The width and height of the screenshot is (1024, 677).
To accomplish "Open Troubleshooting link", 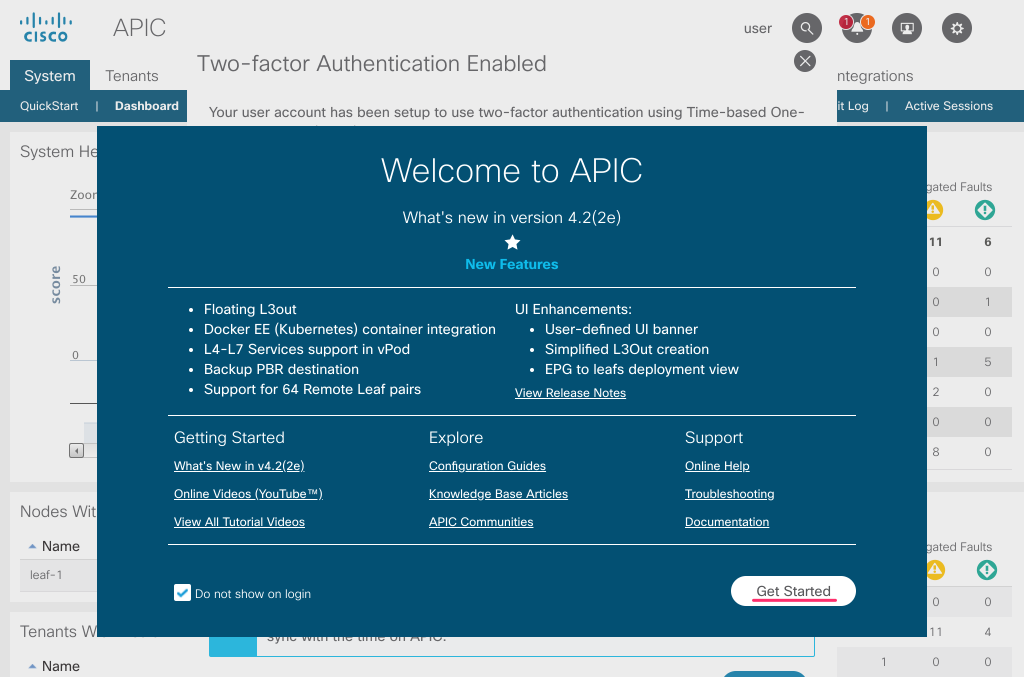I will pyautogui.click(x=729, y=494).
